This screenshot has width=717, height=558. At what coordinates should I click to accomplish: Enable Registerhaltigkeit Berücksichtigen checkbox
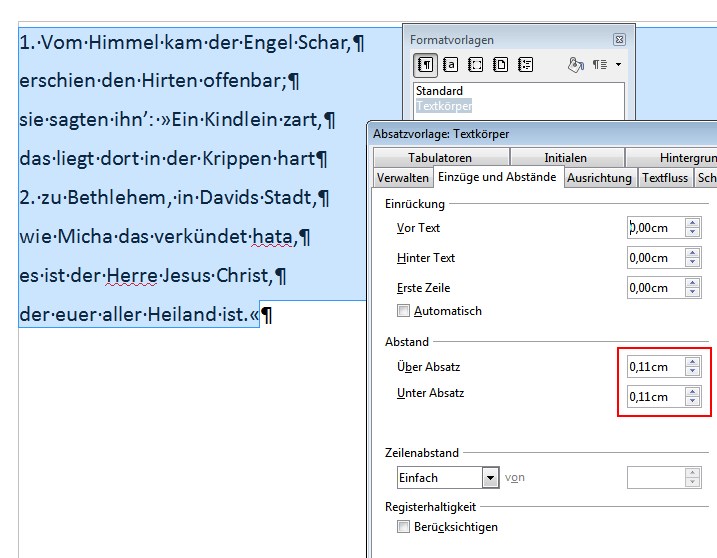403,527
